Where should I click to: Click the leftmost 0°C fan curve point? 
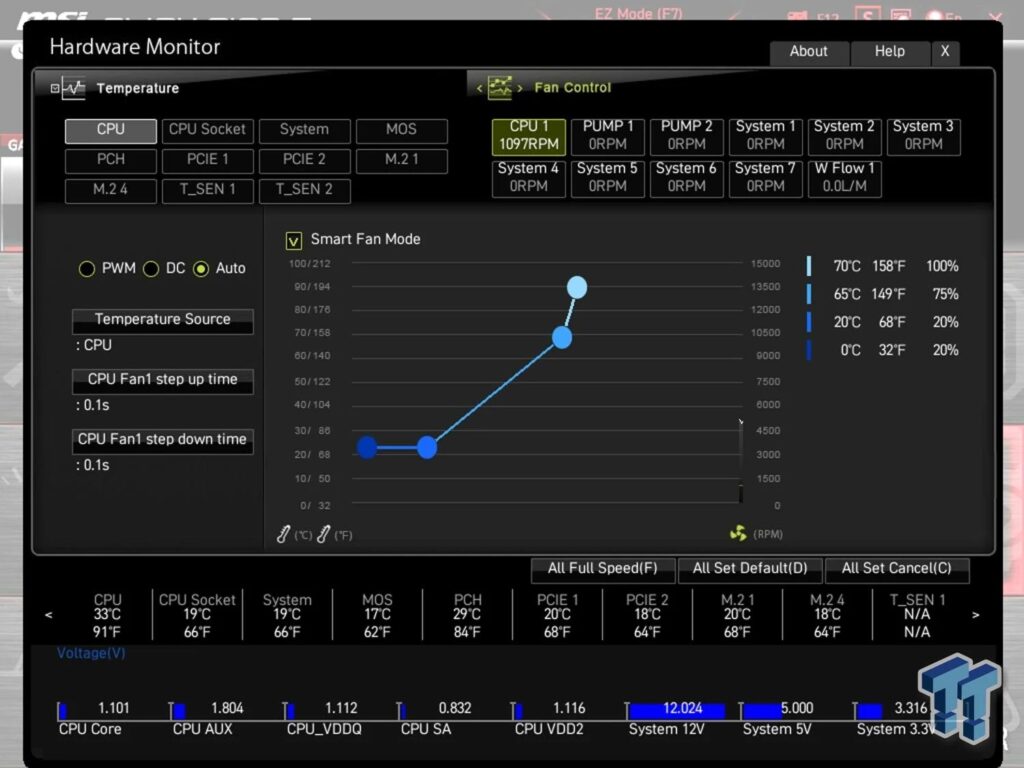tap(368, 447)
